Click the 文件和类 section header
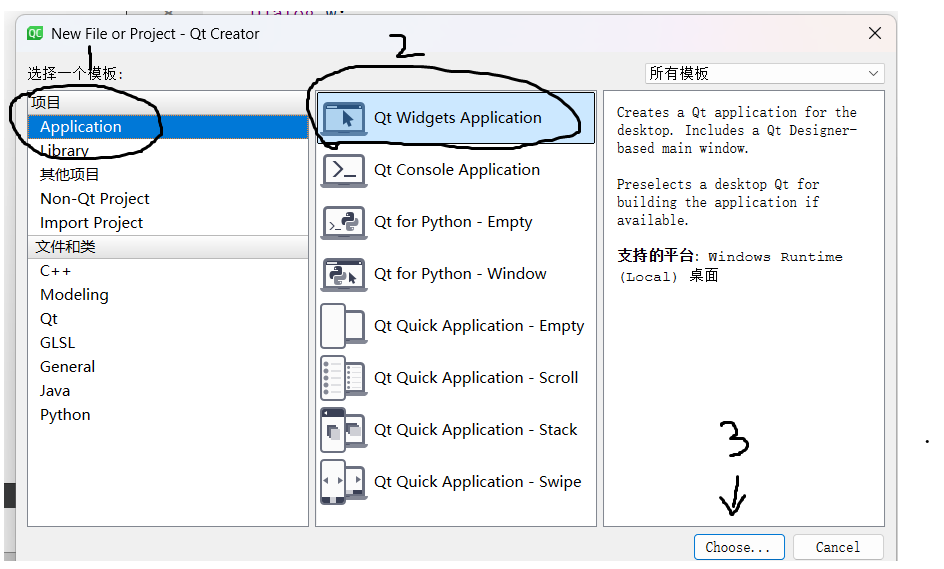This screenshot has height=569, width=944. [168, 247]
